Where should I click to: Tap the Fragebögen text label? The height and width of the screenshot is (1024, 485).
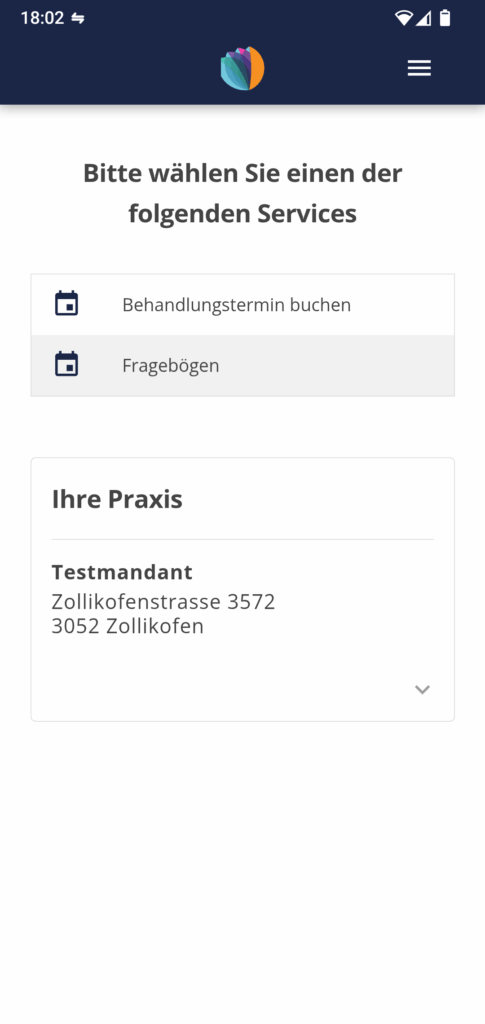(170, 366)
